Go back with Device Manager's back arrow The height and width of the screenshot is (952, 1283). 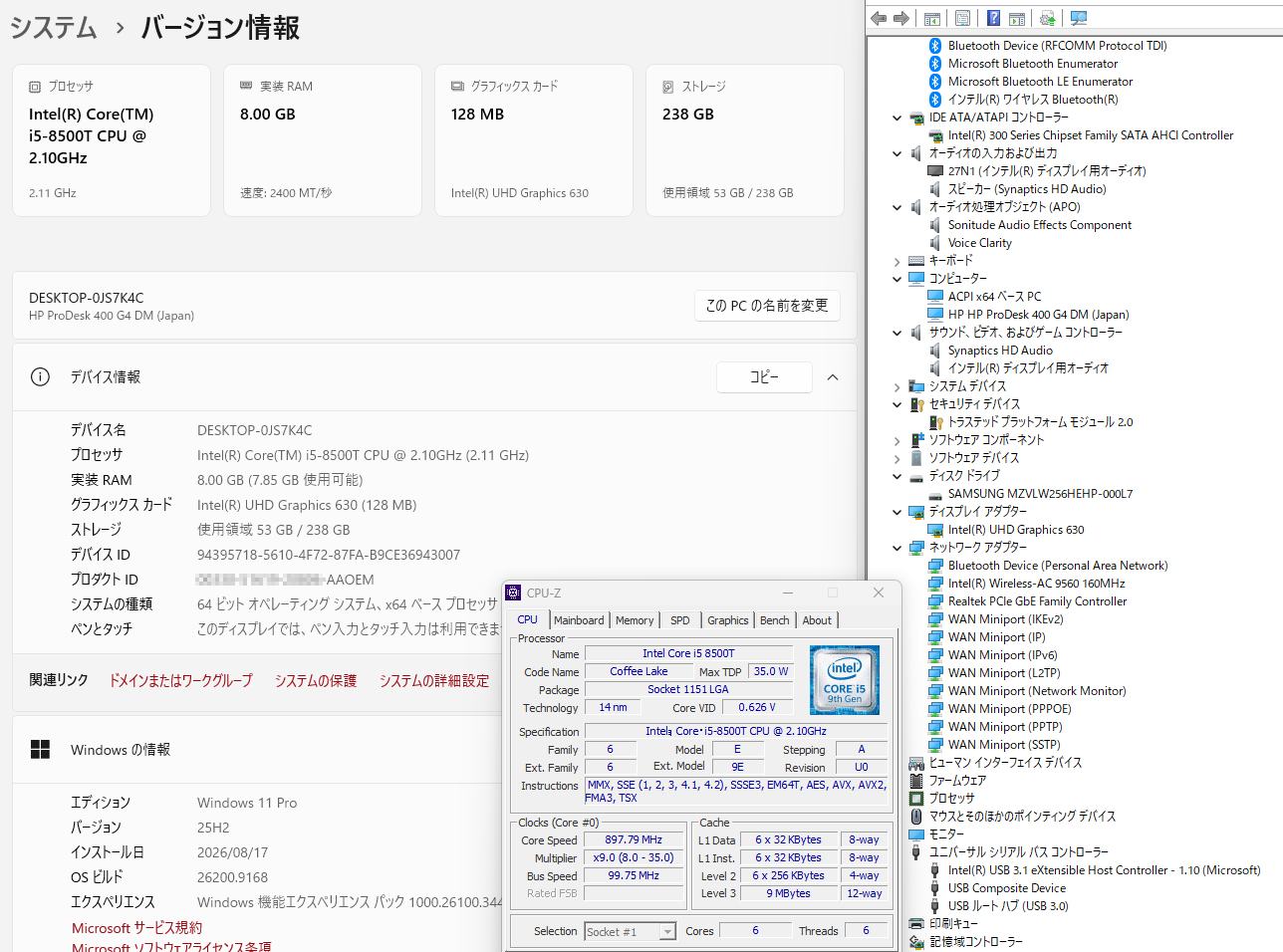[x=879, y=18]
